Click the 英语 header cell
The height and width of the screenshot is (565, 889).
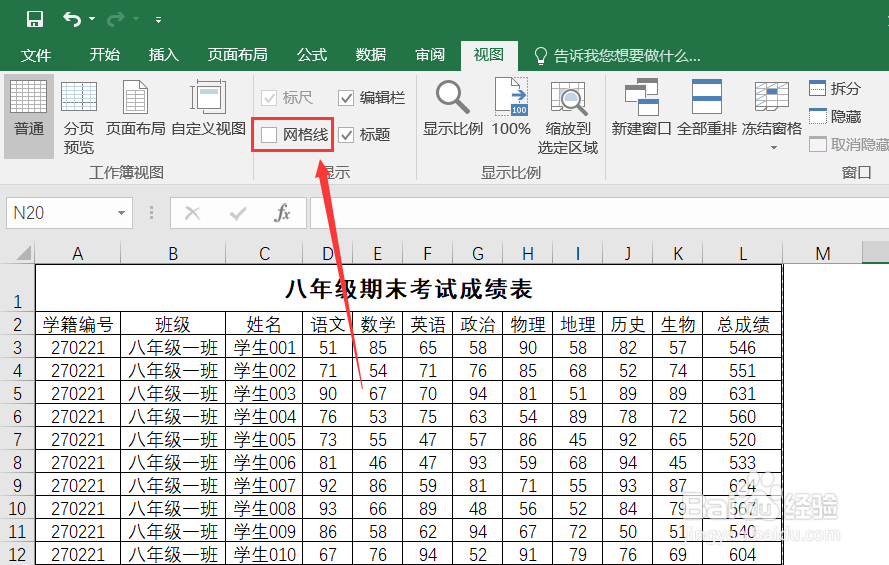[x=428, y=324]
